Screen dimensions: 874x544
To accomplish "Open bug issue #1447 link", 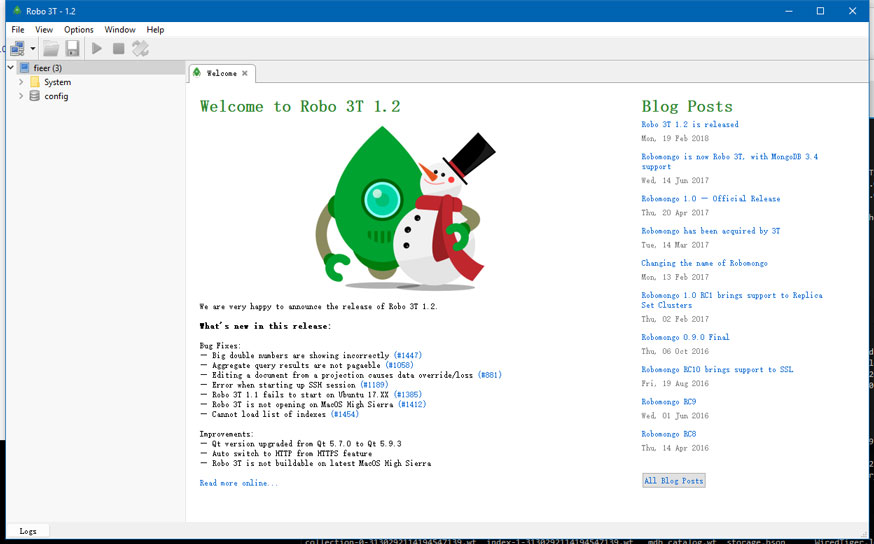I will click(407, 356).
